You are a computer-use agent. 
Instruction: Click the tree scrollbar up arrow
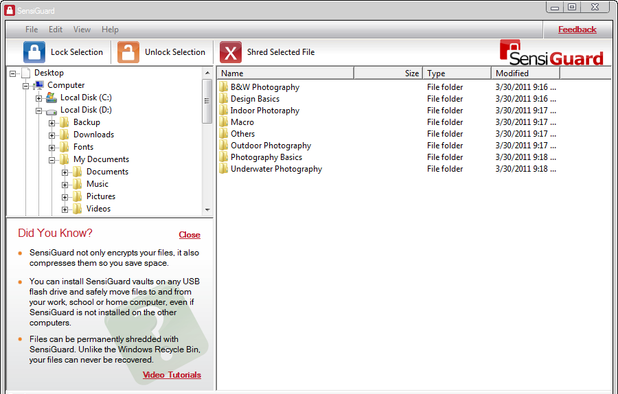coord(207,73)
